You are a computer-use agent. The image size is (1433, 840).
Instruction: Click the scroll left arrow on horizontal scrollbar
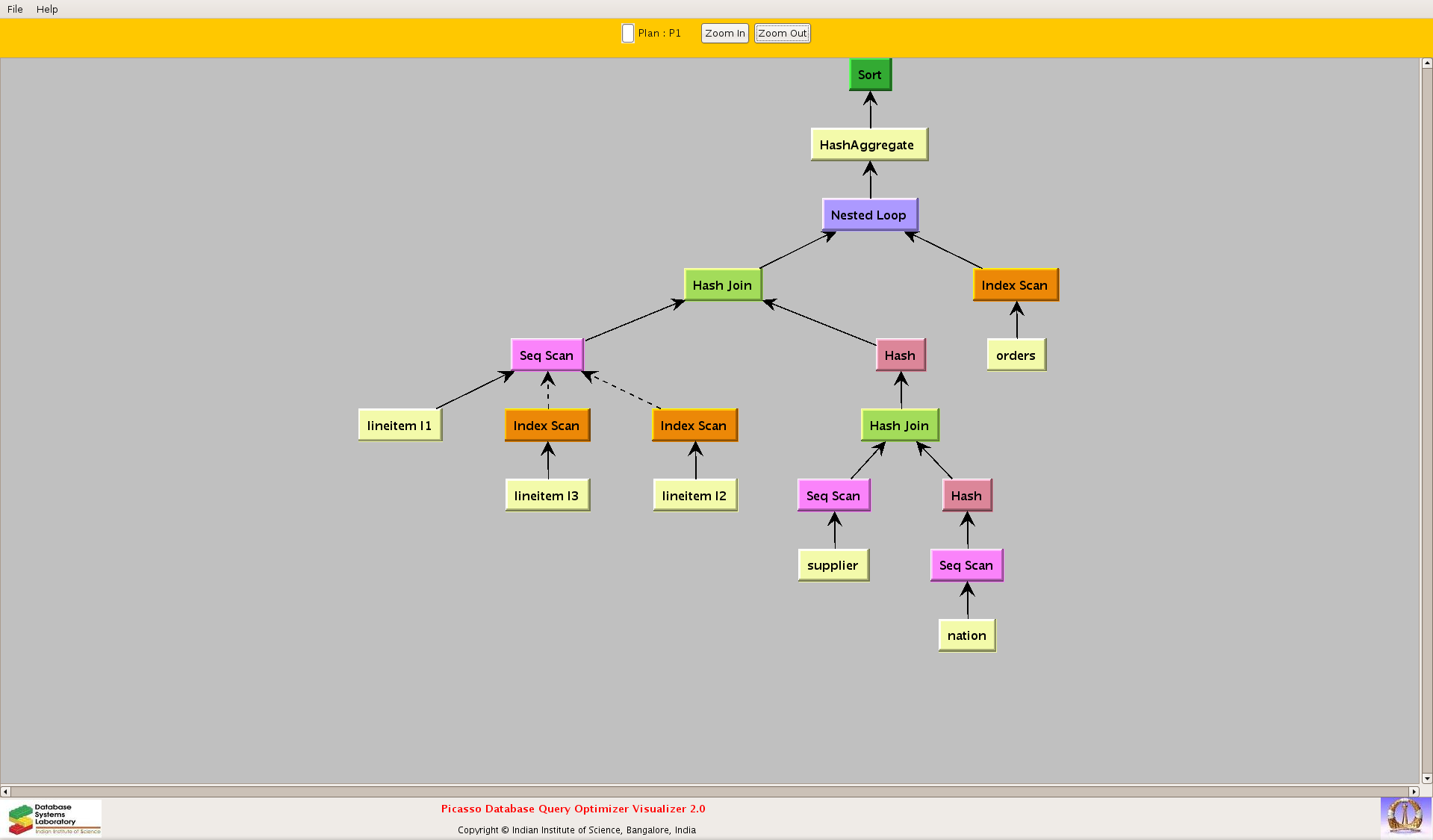click(5, 791)
